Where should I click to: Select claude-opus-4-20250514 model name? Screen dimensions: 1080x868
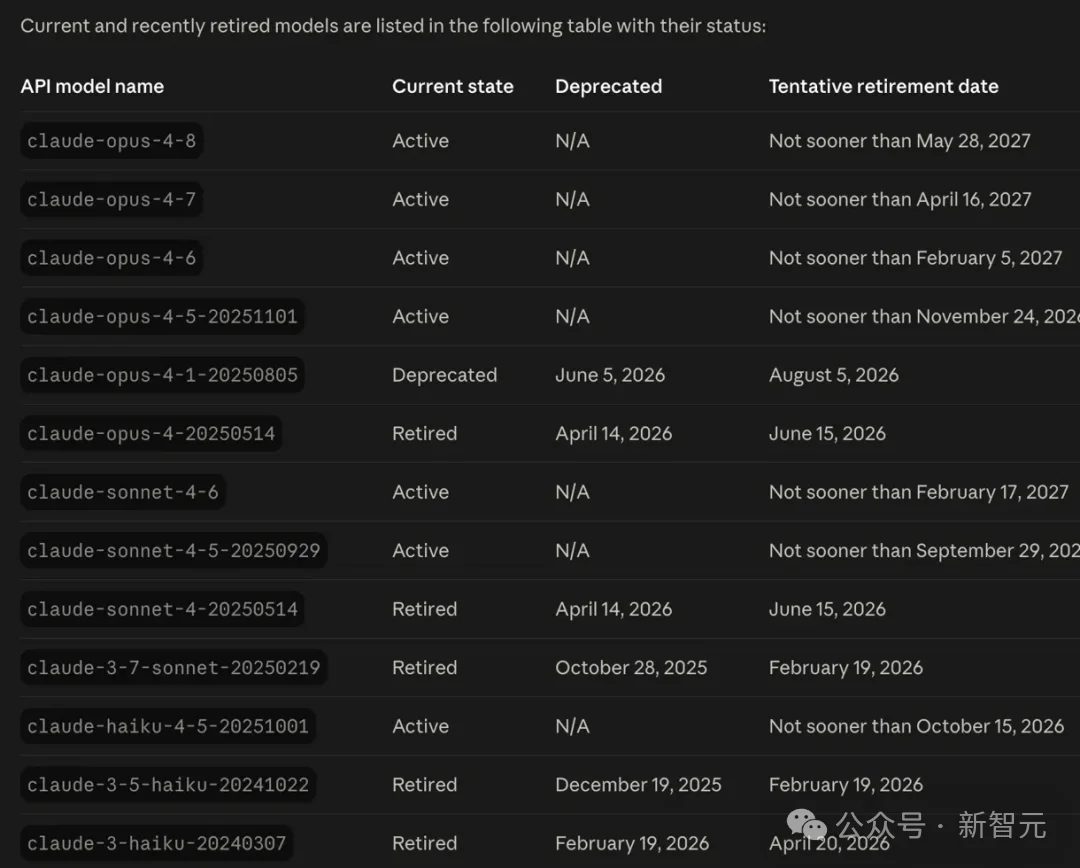pos(151,433)
